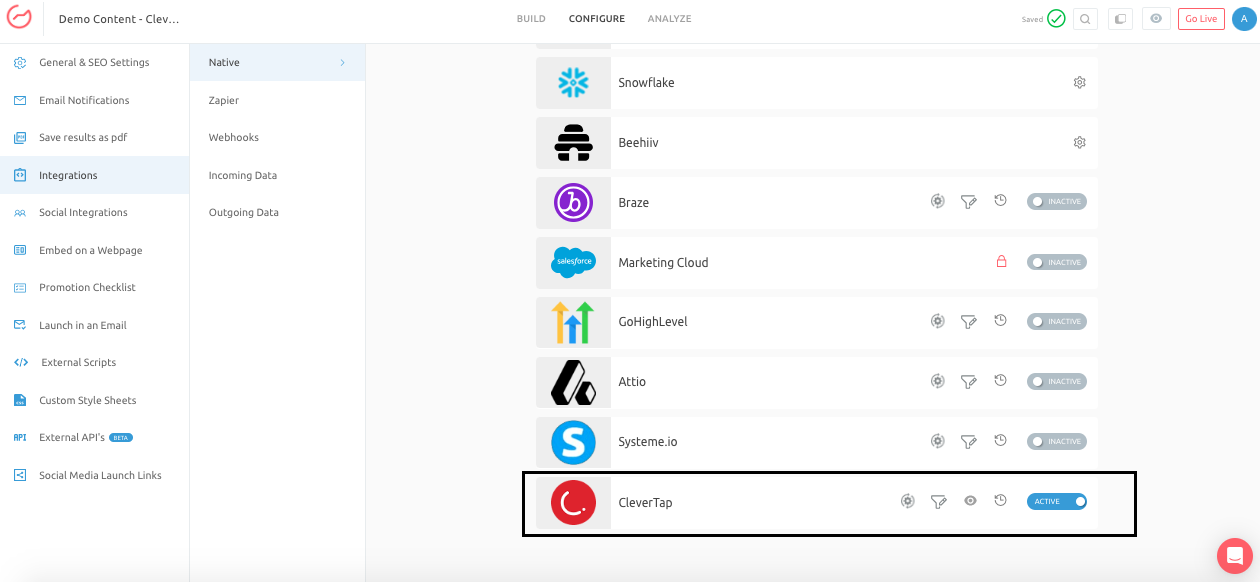Screen dimensions: 1260x582
Task: Switch to the ANALYZE tab
Action: [x=669, y=19]
